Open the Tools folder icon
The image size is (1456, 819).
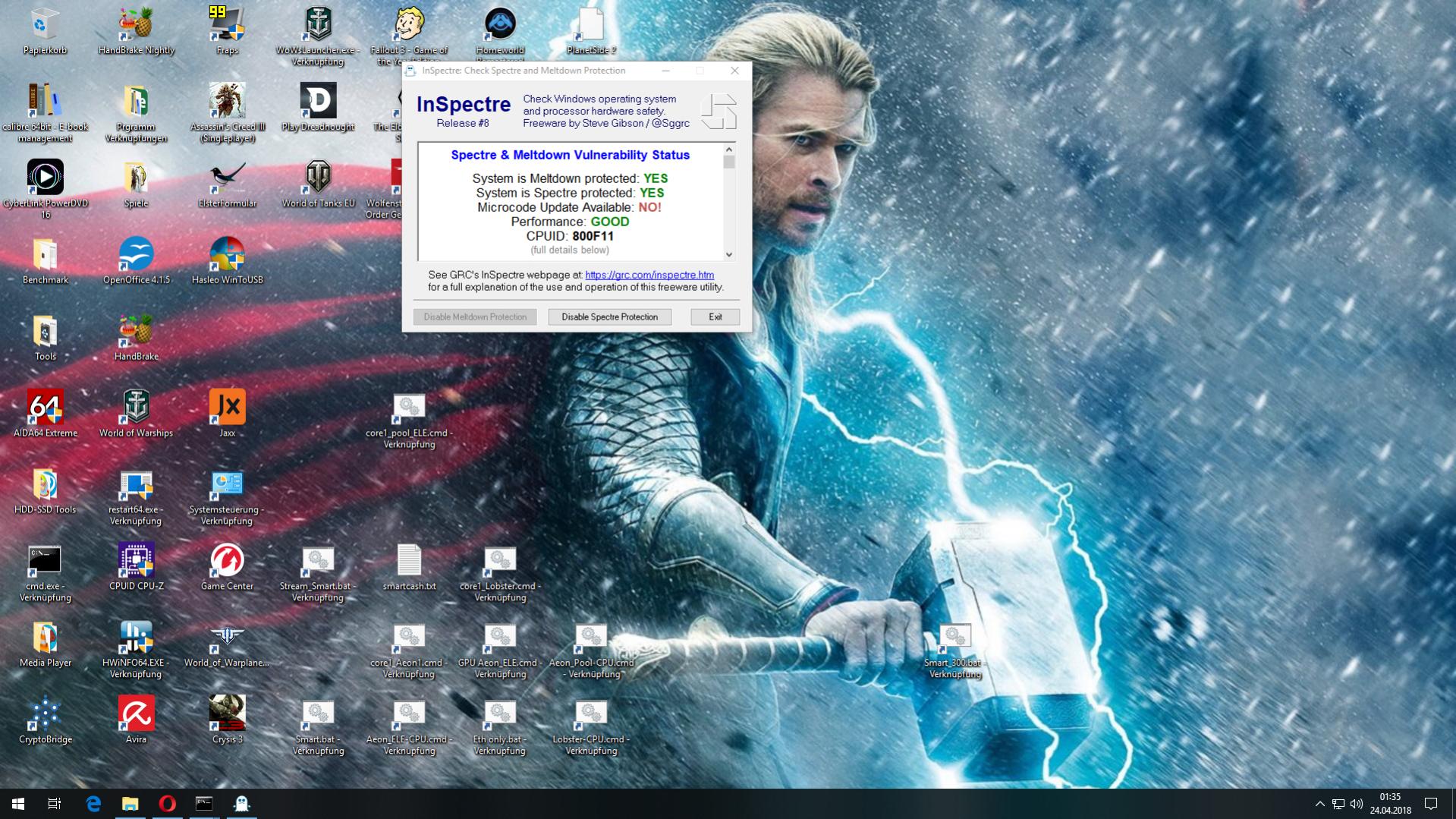coord(45,338)
